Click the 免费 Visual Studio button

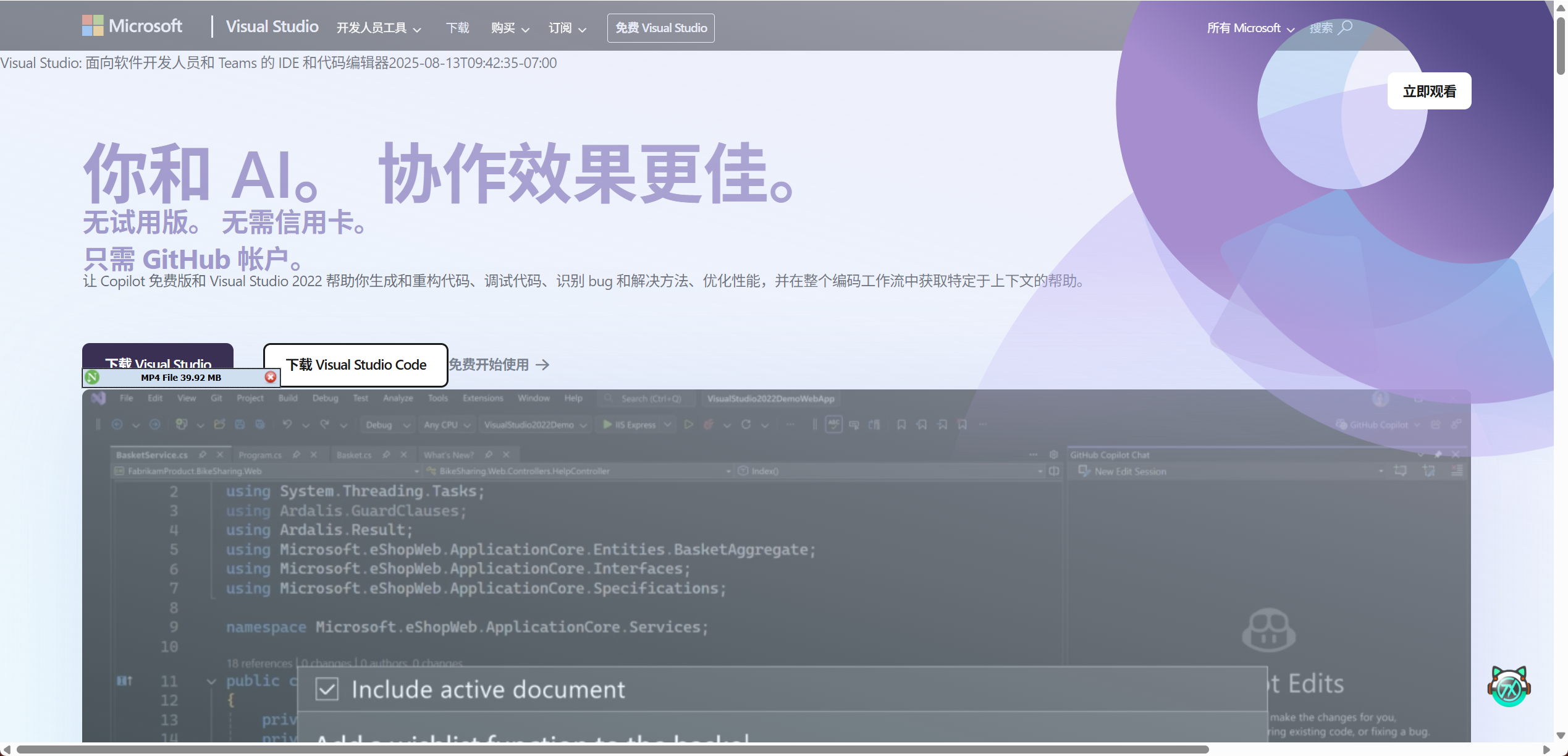pyautogui.click(x=660, y=28)
